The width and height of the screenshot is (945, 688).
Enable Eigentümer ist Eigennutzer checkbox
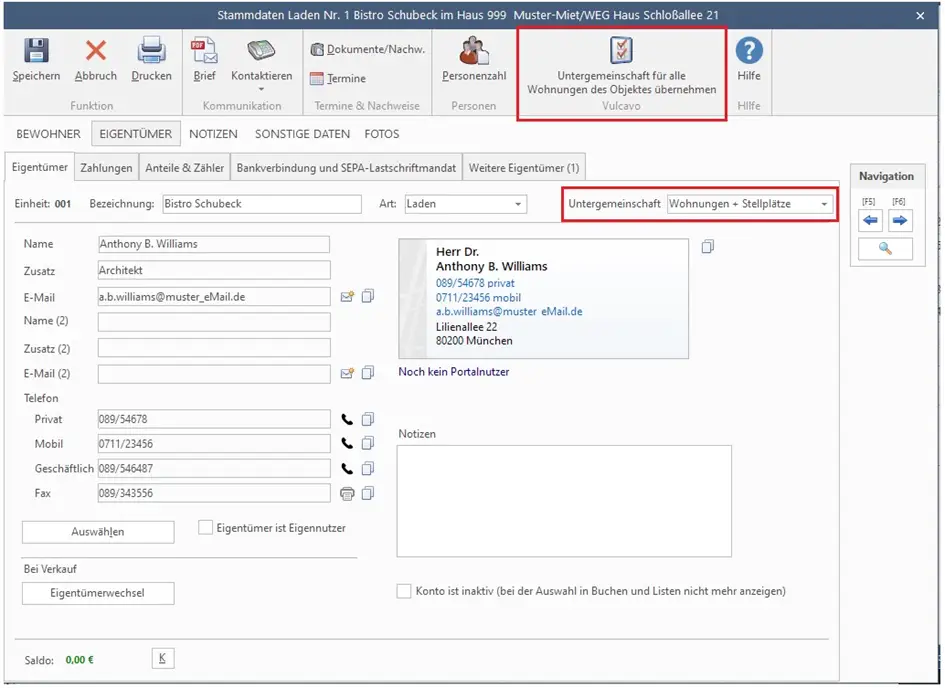coord(206,528)
